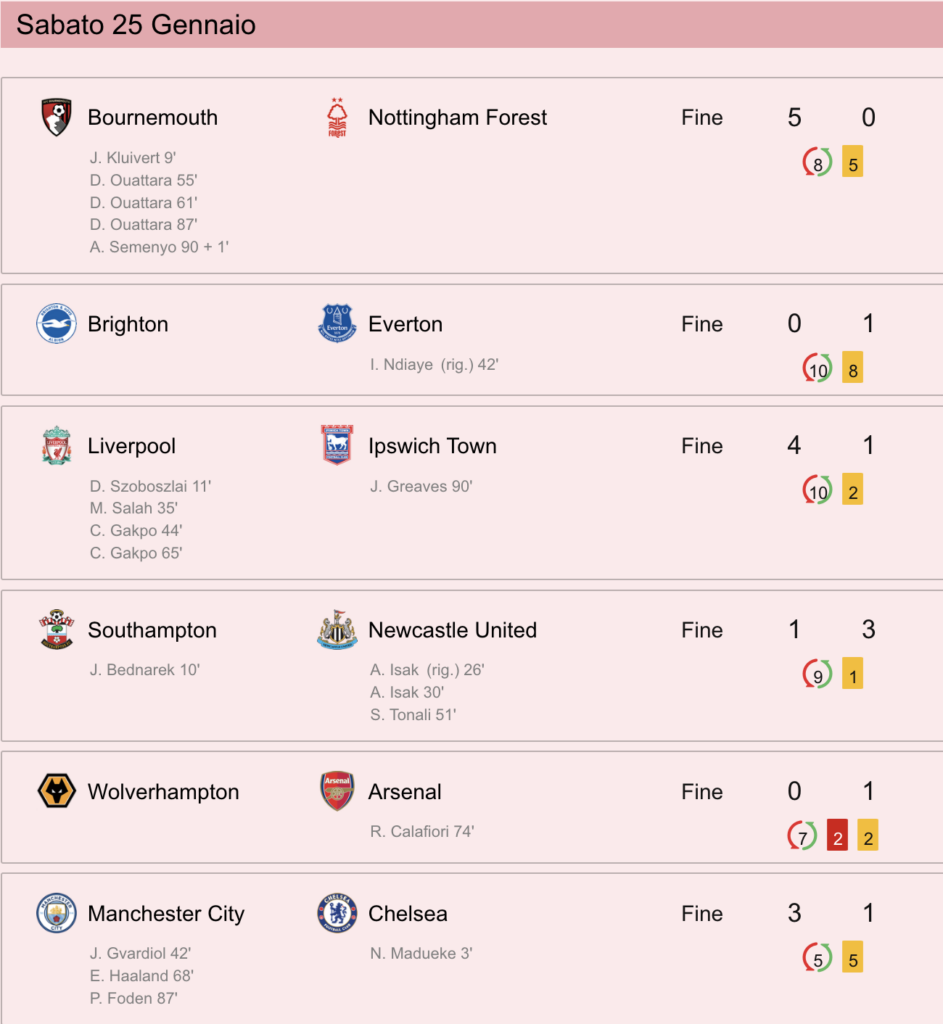Click the Manchester City round badge
The width and height of the screenshot is (943, 1024).
56,913
